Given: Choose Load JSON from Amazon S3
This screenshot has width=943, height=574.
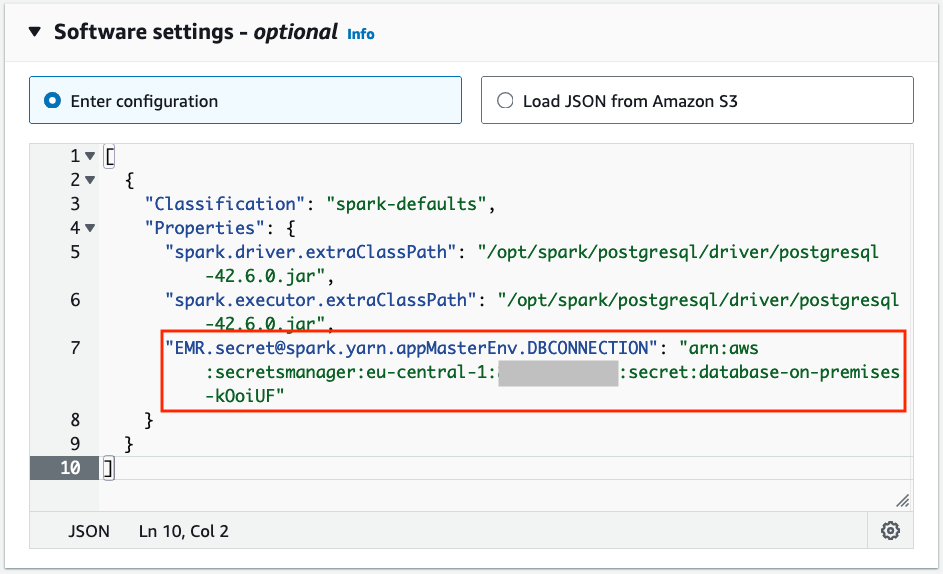Looking at the screenshot, I should (505, 101).
